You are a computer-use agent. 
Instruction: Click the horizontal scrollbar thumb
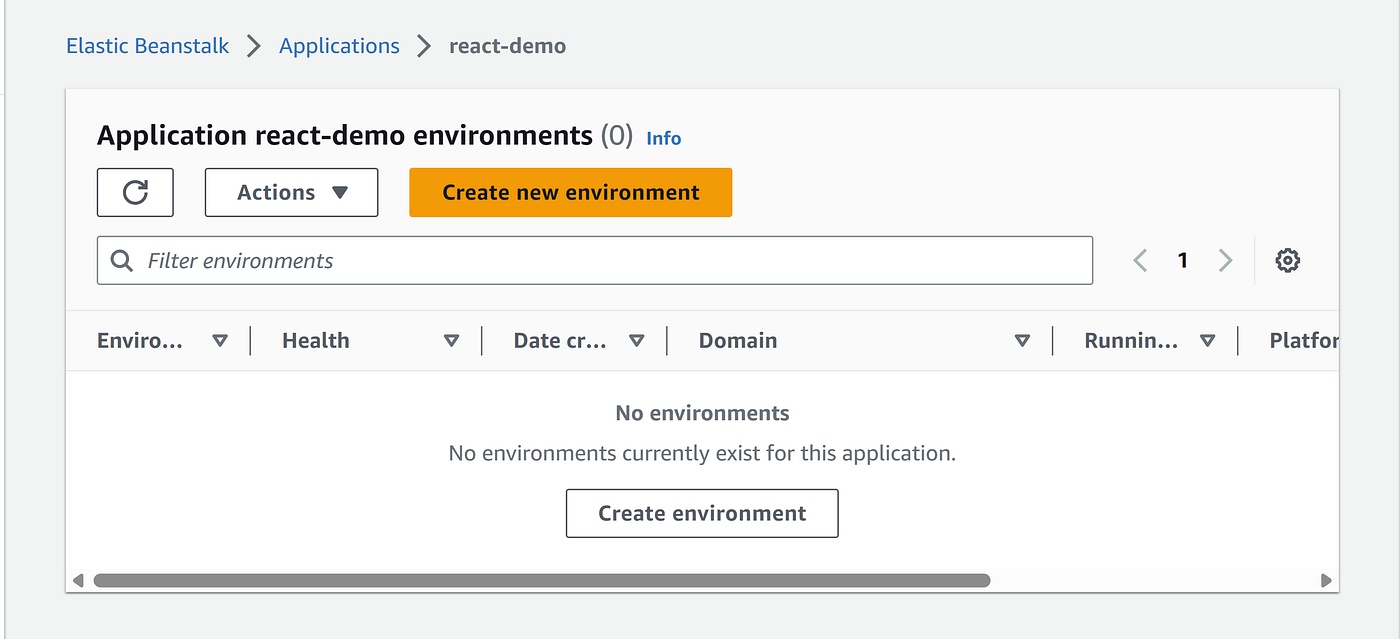click(541, 580)
